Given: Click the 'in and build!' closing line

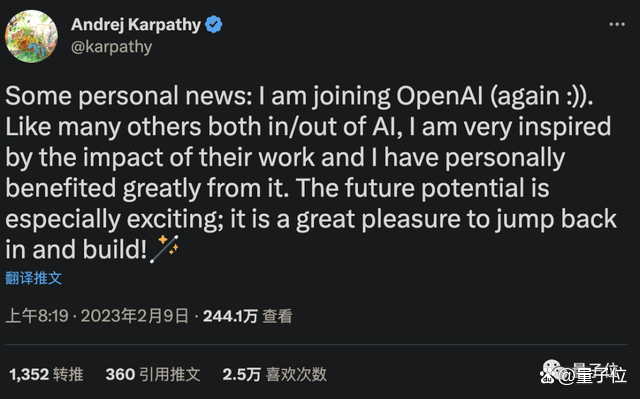Looking at the screenshot, I should pyautogui.click(x=76, y=249).
